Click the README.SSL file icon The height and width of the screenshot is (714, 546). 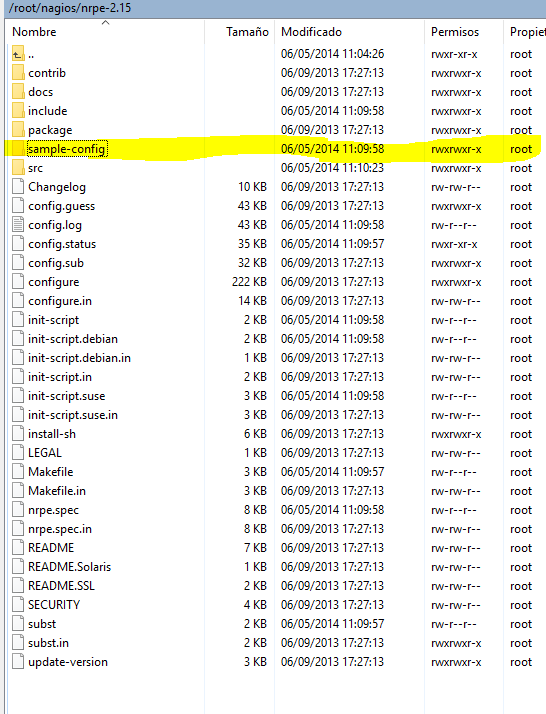[x=18, y=586]
